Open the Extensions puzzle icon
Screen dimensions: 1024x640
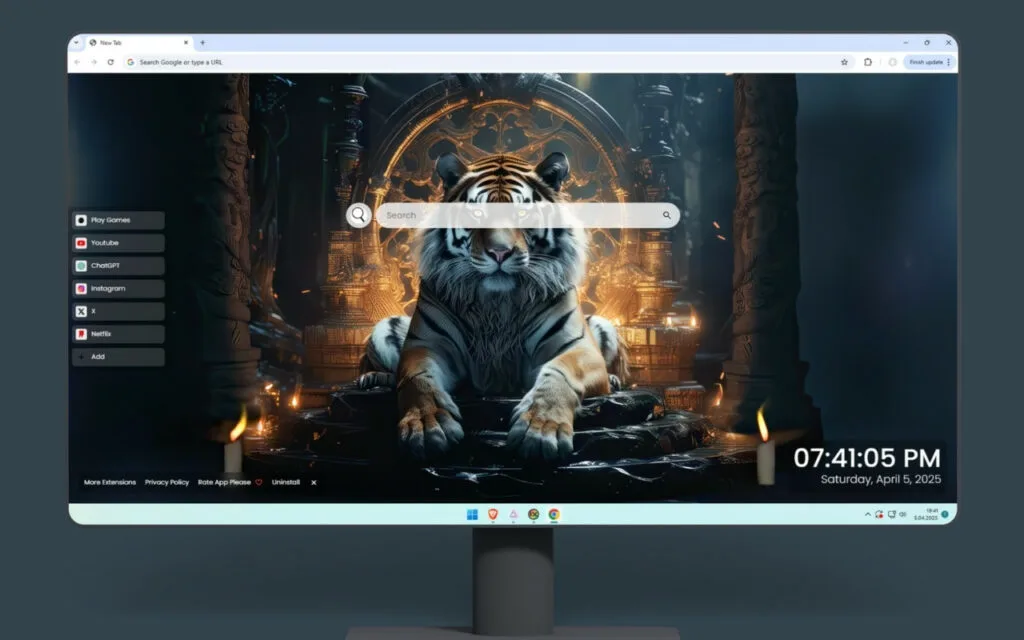[x=868, y=62]
